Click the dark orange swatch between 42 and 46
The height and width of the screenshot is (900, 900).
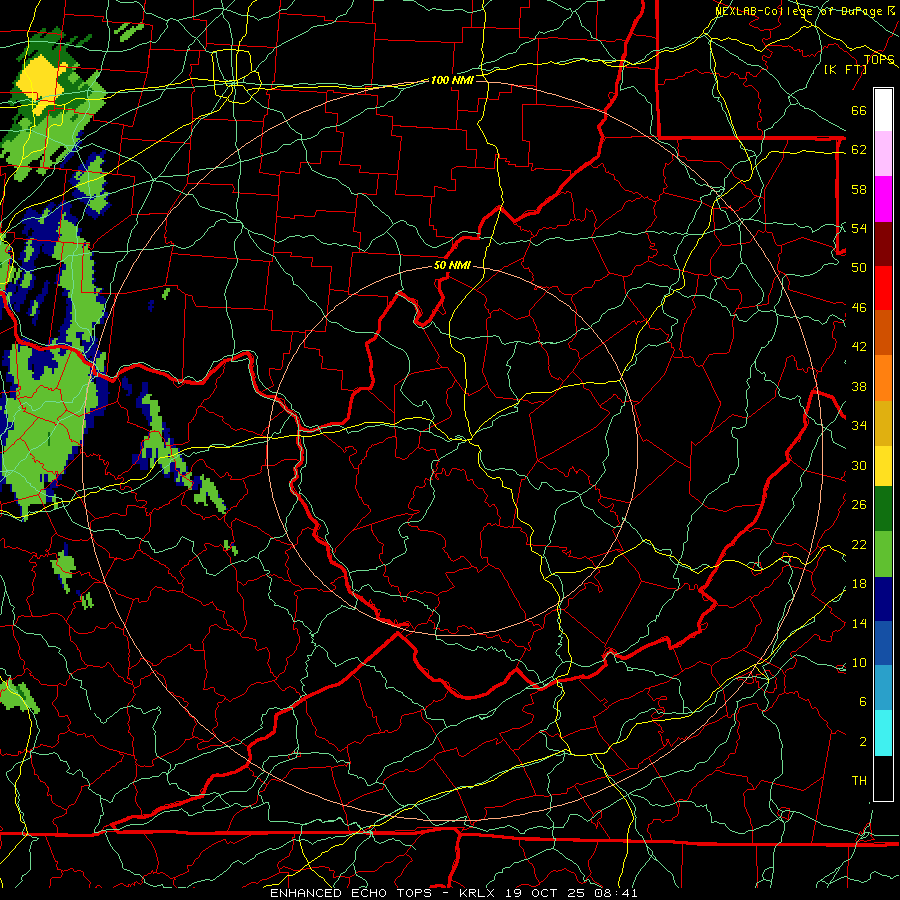[883, 333]
